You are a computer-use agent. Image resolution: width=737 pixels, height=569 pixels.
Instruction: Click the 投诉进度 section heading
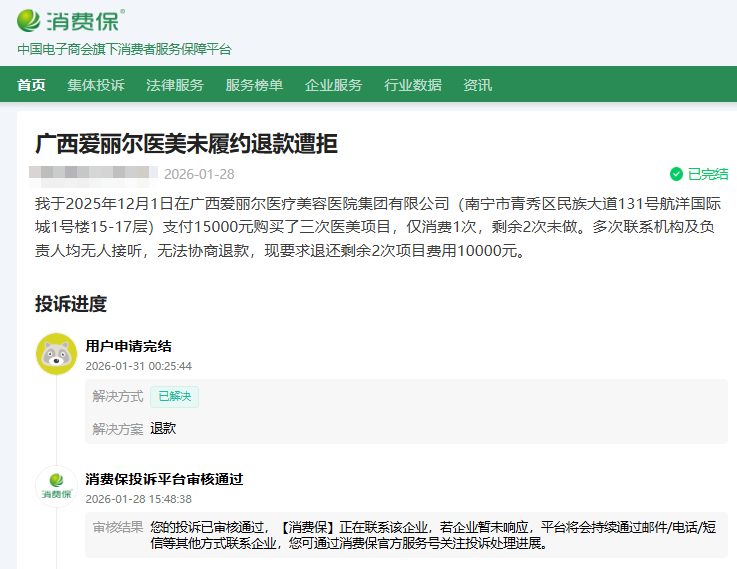point(71,304)
